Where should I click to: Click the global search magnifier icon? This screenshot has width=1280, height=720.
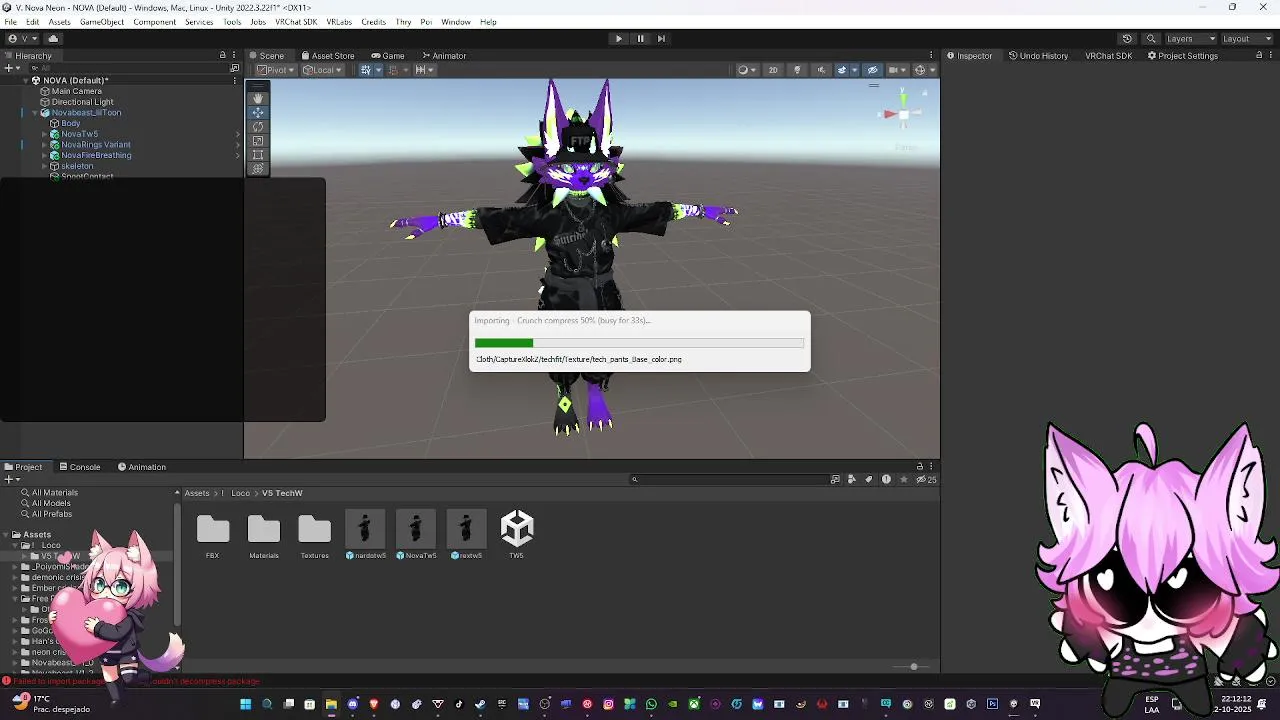click(1151, 38)
